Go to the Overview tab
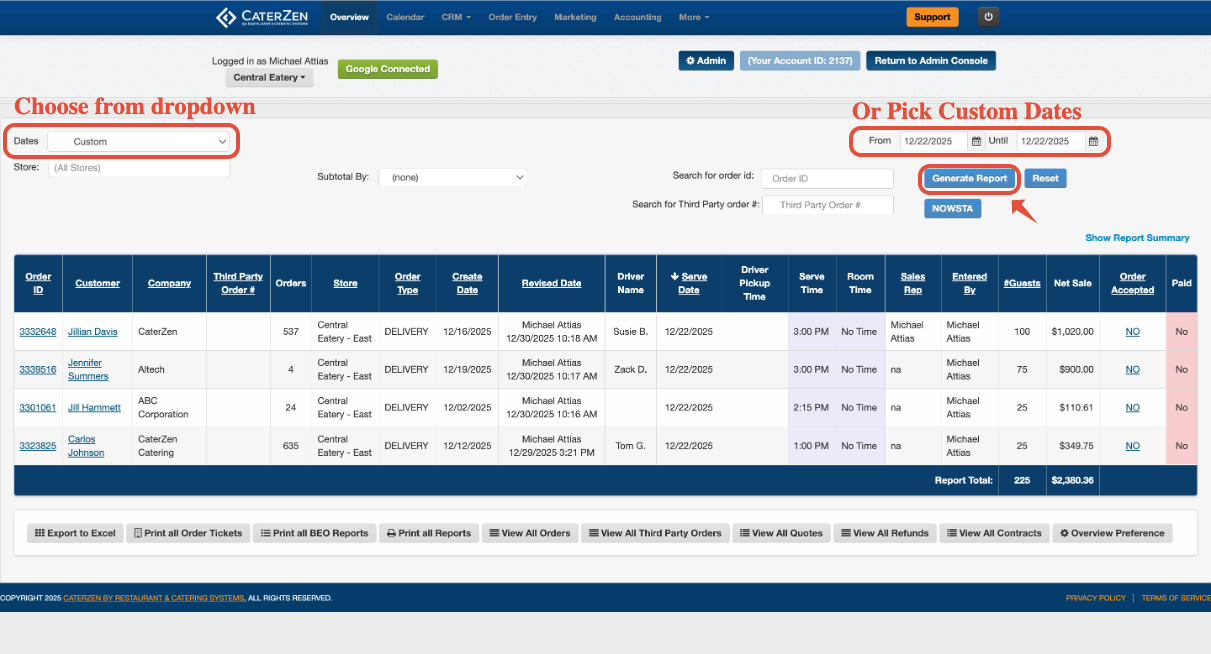This screenshot has height=654, width=1211. tap(349, 17)
